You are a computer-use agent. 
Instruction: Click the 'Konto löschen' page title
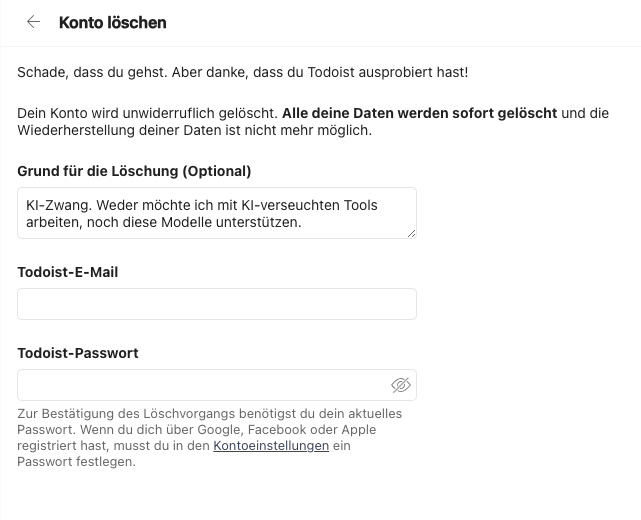point(112,22)
